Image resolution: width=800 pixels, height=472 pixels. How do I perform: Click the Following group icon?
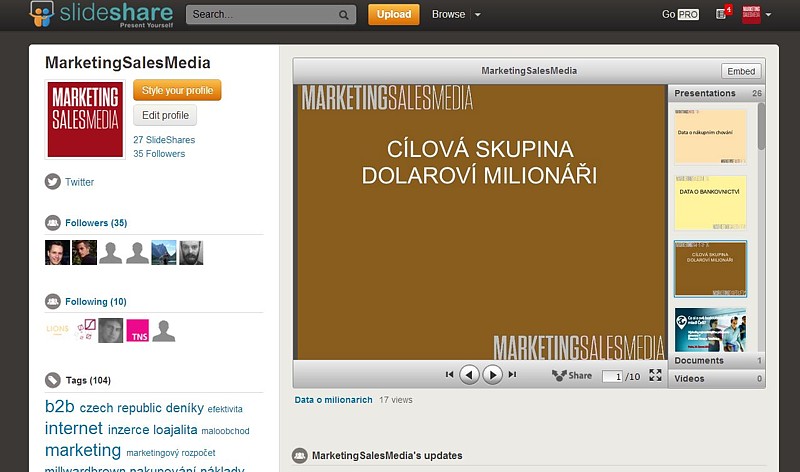point(53,301)
